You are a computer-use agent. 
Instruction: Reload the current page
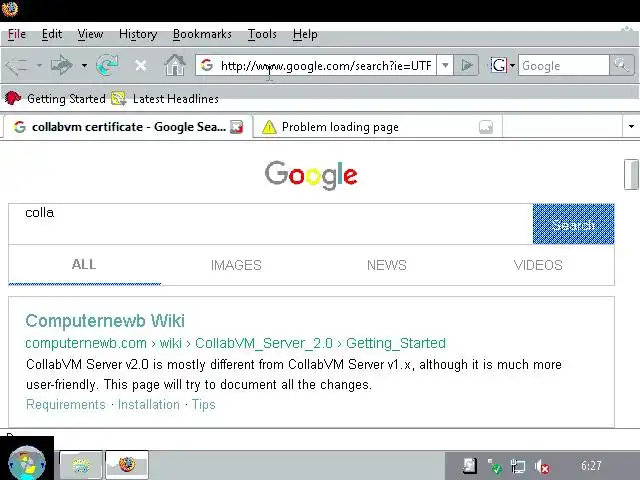(107, 65)
